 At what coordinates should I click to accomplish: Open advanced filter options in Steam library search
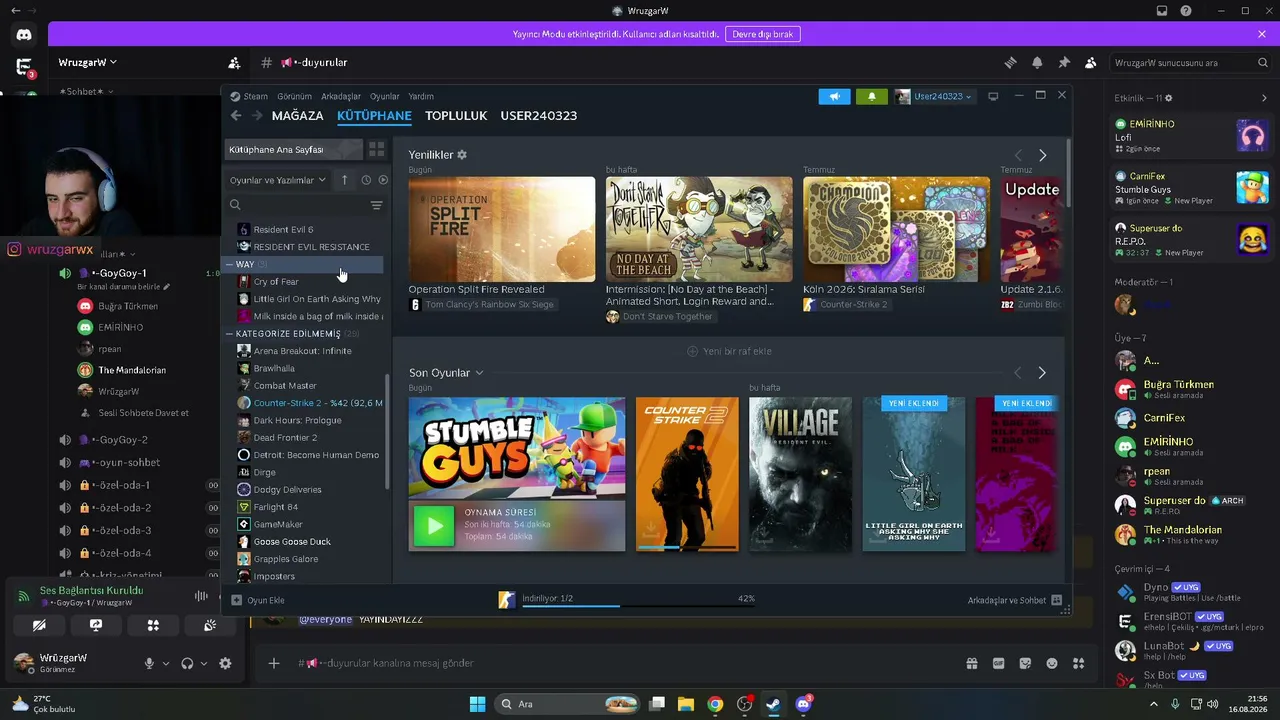point(376,205)
